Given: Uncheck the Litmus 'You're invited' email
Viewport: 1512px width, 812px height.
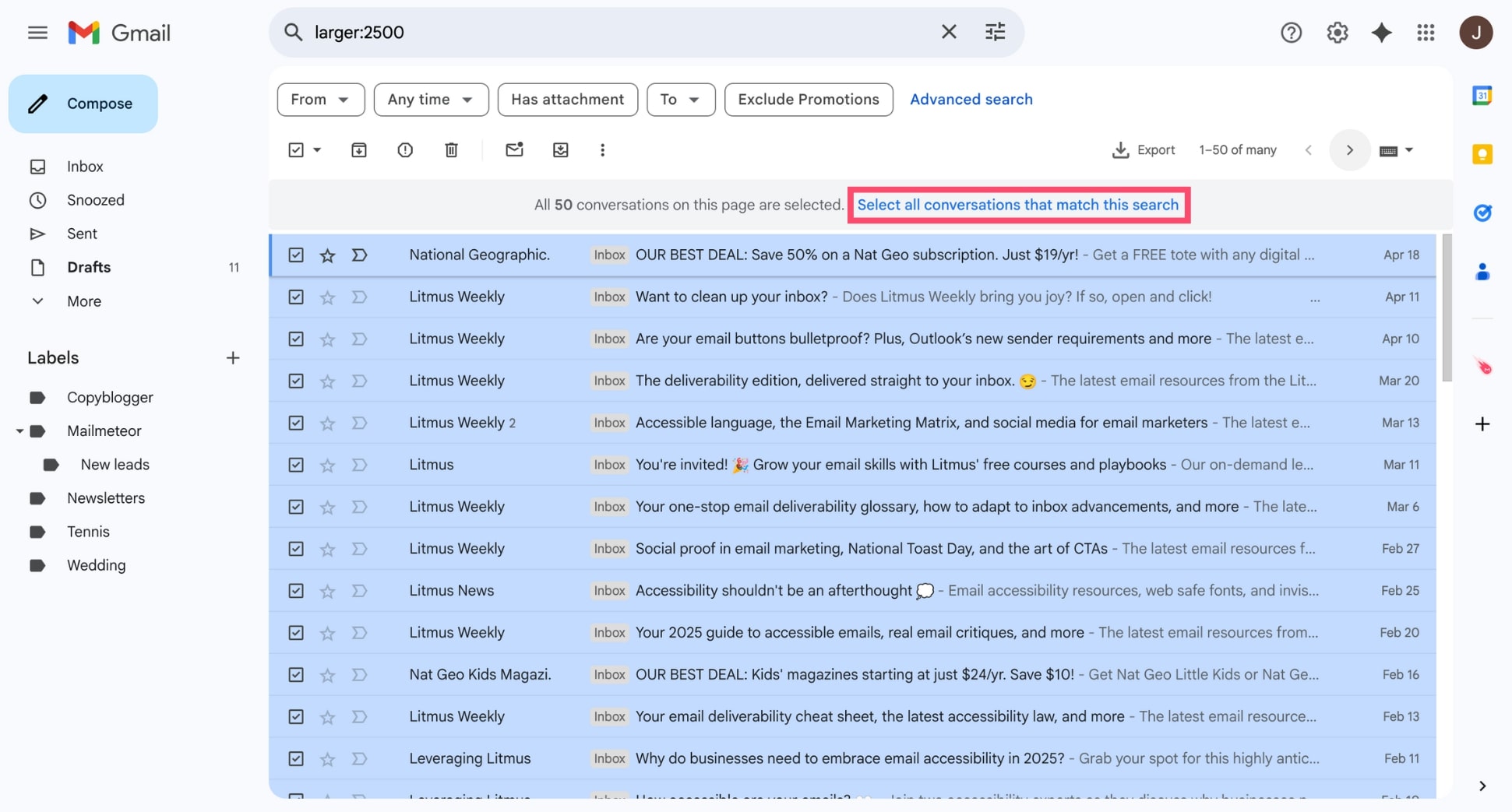Looking at the screenshot, I should (x=296, y=466).
